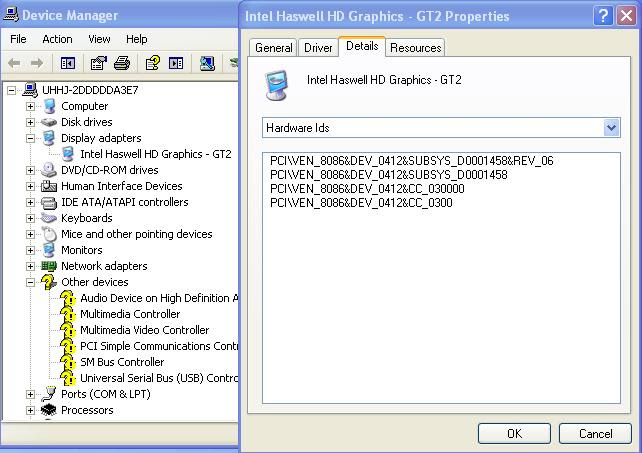Toggle the console tree toolbar icon
The image size is (642, 453).
click(68, 63)
